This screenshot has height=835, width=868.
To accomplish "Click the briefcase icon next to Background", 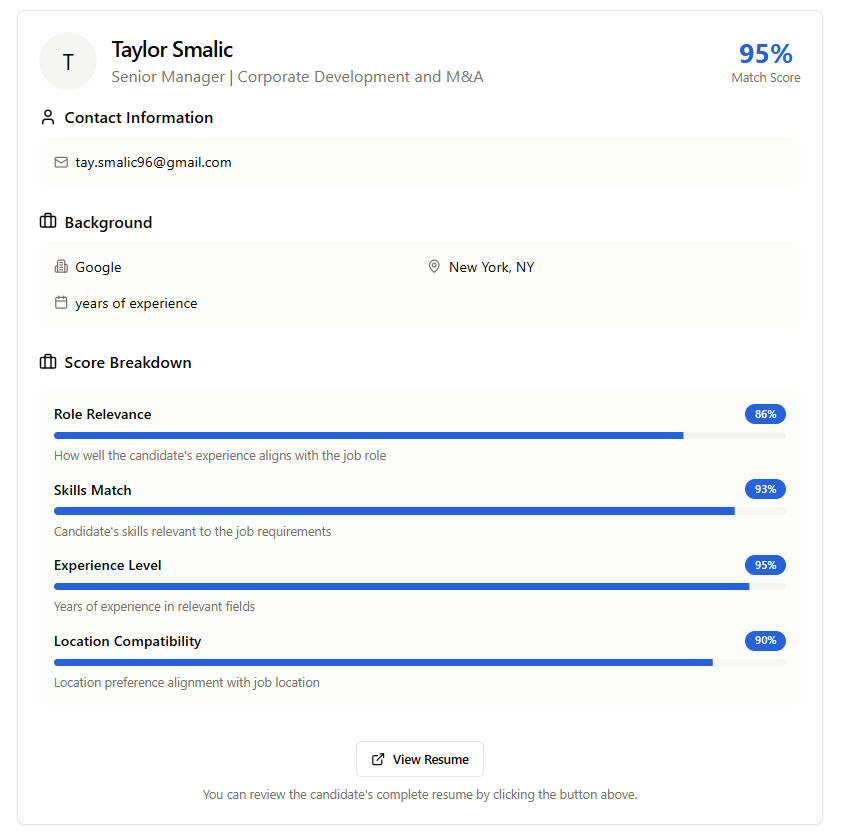I will [48, 221].
